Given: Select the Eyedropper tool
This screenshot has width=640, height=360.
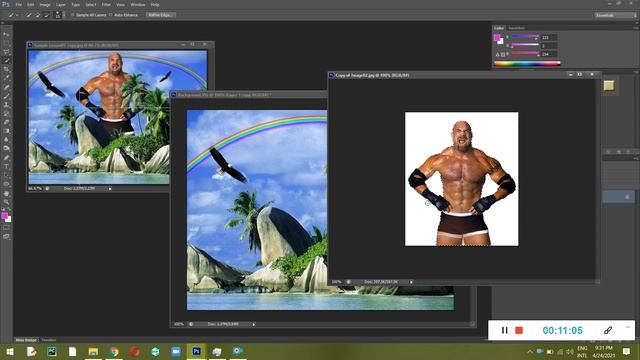Looking at the screenshot, I should click(x=6, y=78).
